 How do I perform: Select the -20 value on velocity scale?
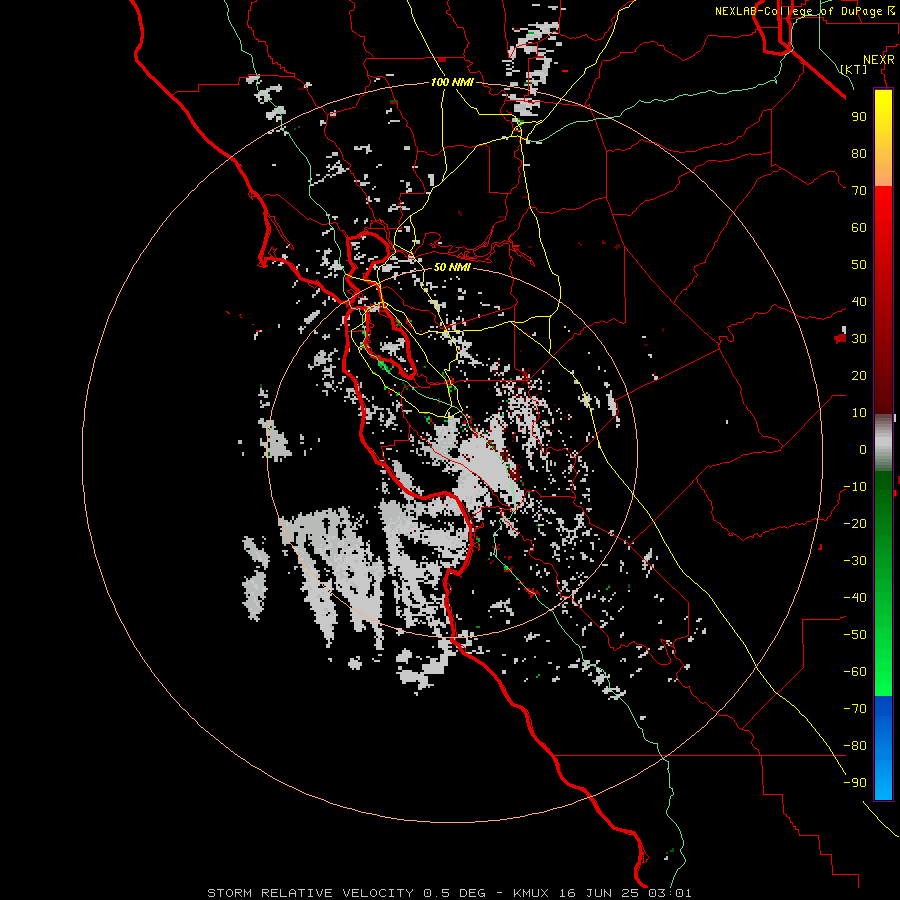coord(855,523)
